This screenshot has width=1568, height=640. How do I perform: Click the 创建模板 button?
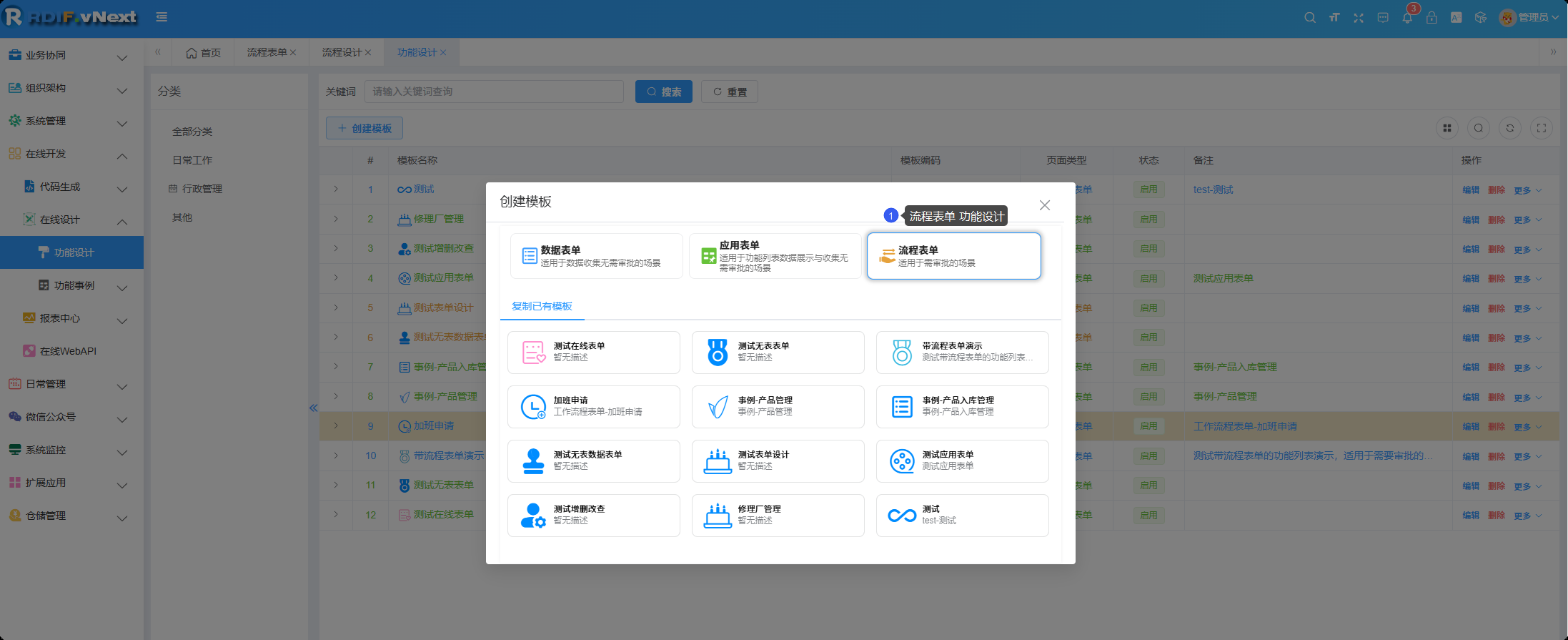364,128
